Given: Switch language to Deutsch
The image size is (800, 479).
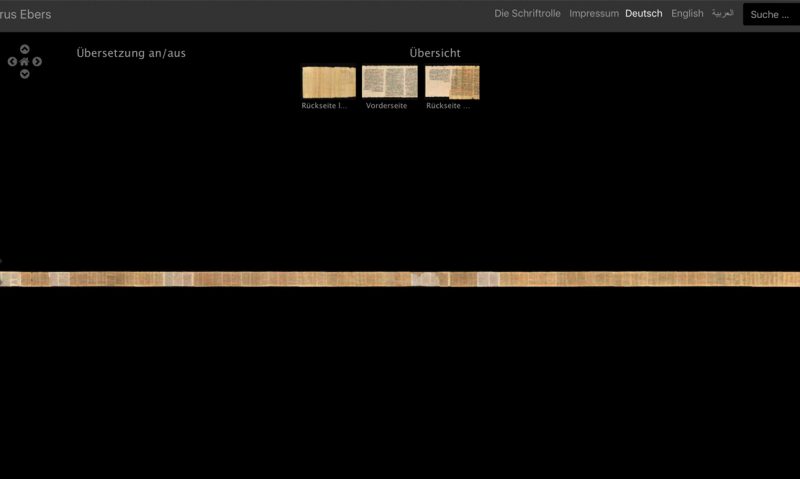Looking at the screenshot, I should 643,14.
